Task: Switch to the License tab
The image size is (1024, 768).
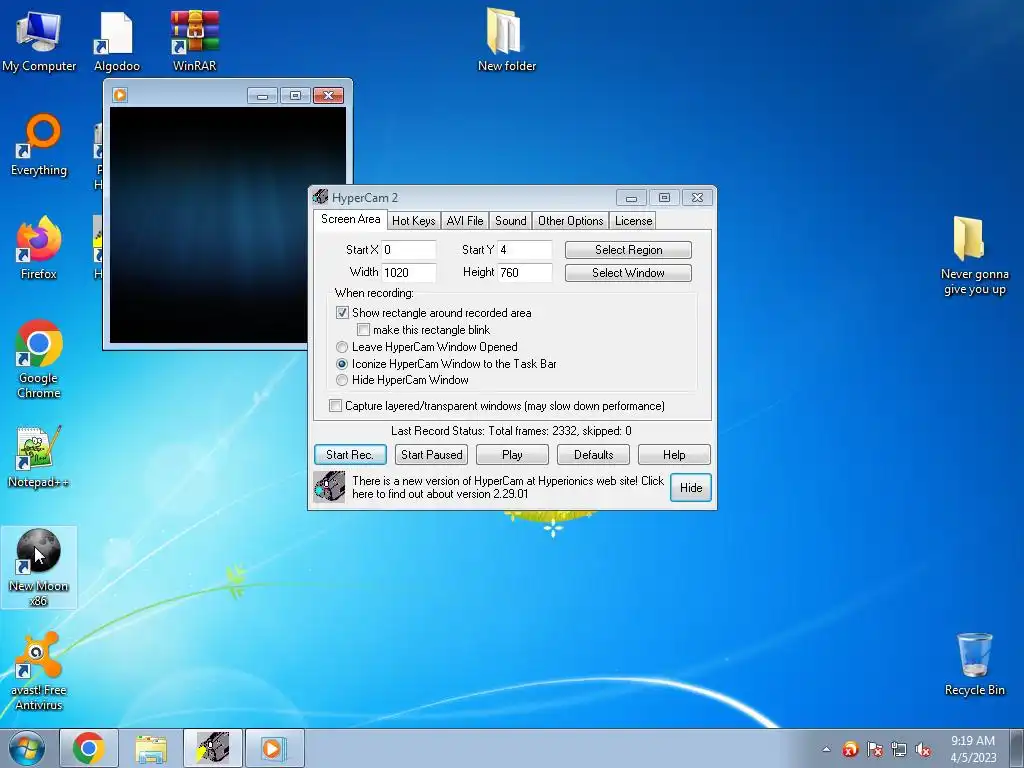Action: coord(633,221)
